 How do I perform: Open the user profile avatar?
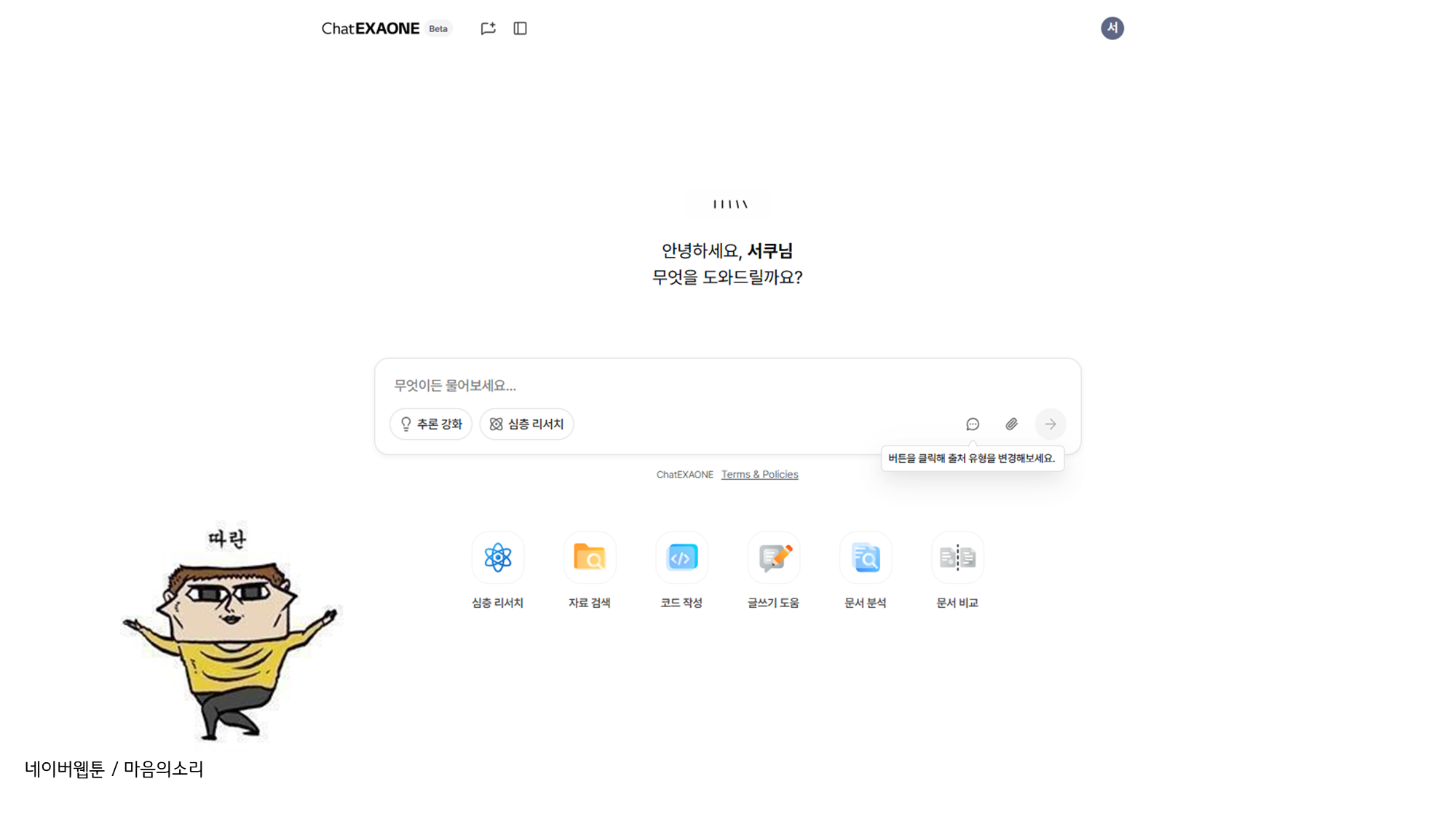(x=1112, y=28)
